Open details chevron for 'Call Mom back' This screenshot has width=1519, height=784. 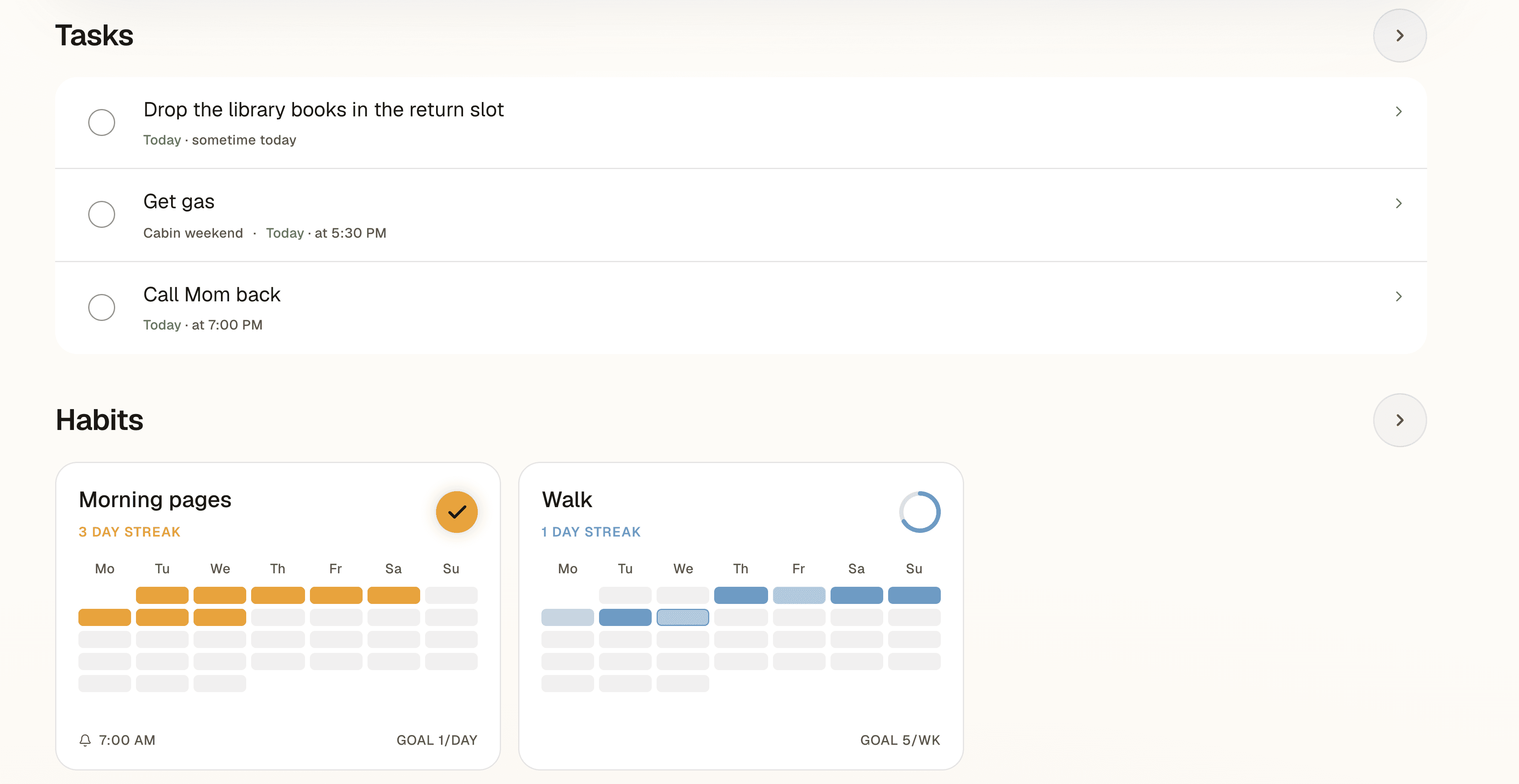click(x=1398, y=296)
